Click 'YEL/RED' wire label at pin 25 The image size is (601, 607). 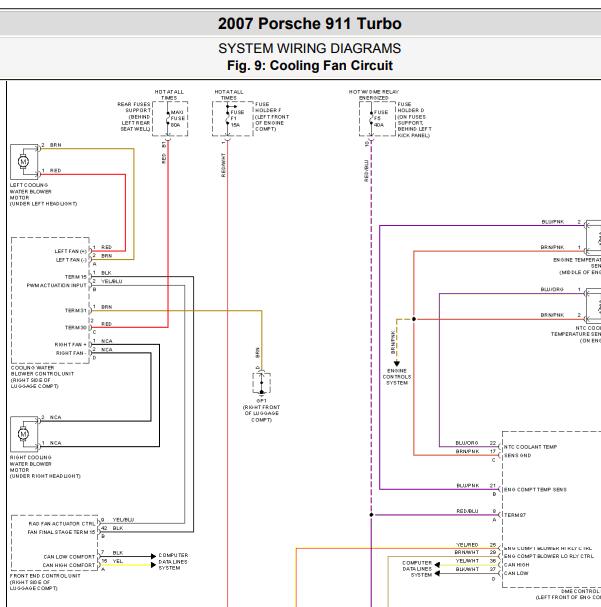pyautogui.click(x=467, y=545)
